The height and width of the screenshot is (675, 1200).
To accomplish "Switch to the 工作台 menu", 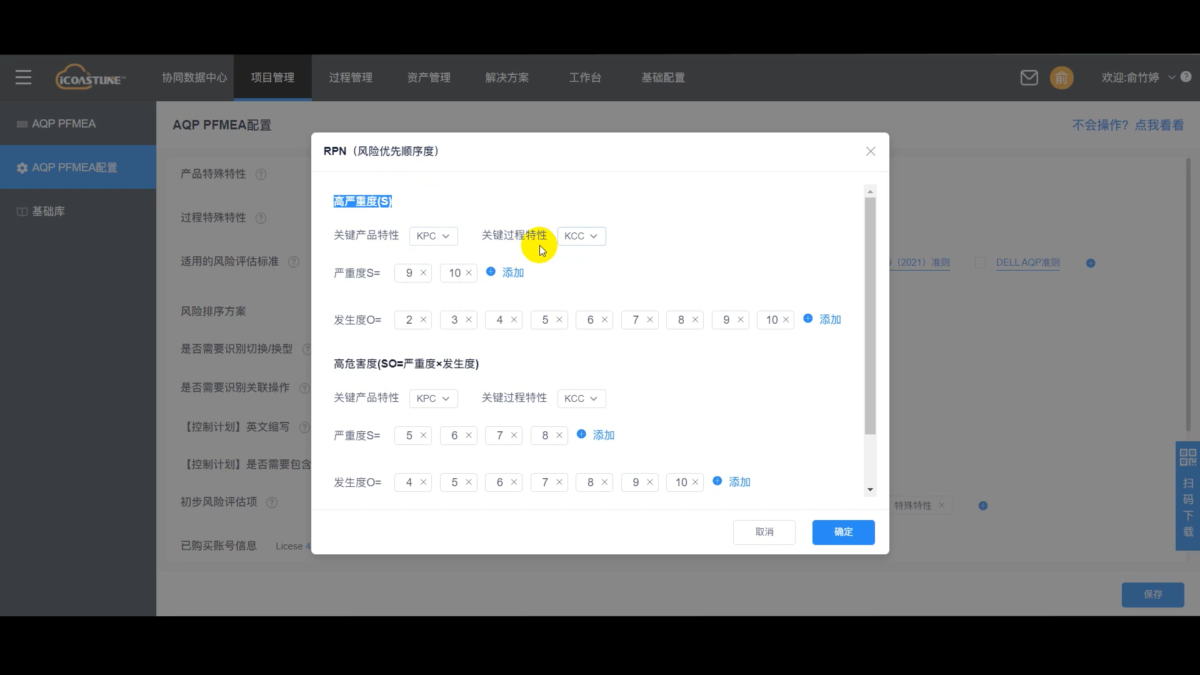I will [585, 77].
